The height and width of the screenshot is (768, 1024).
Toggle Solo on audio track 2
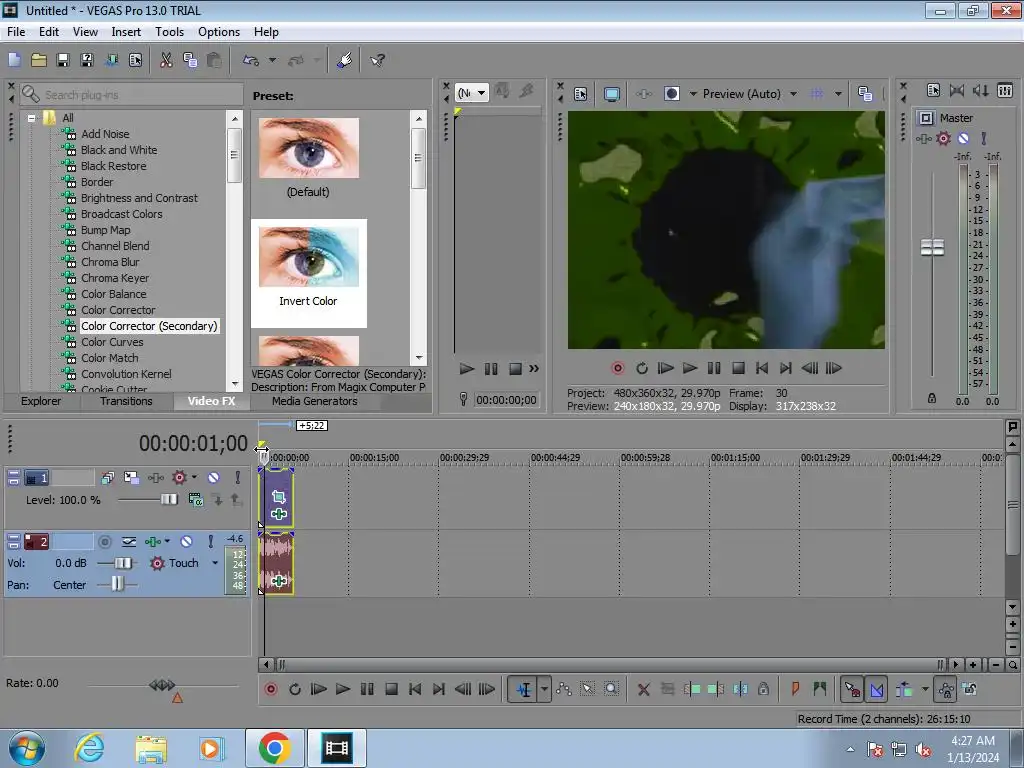coord(211,541)
